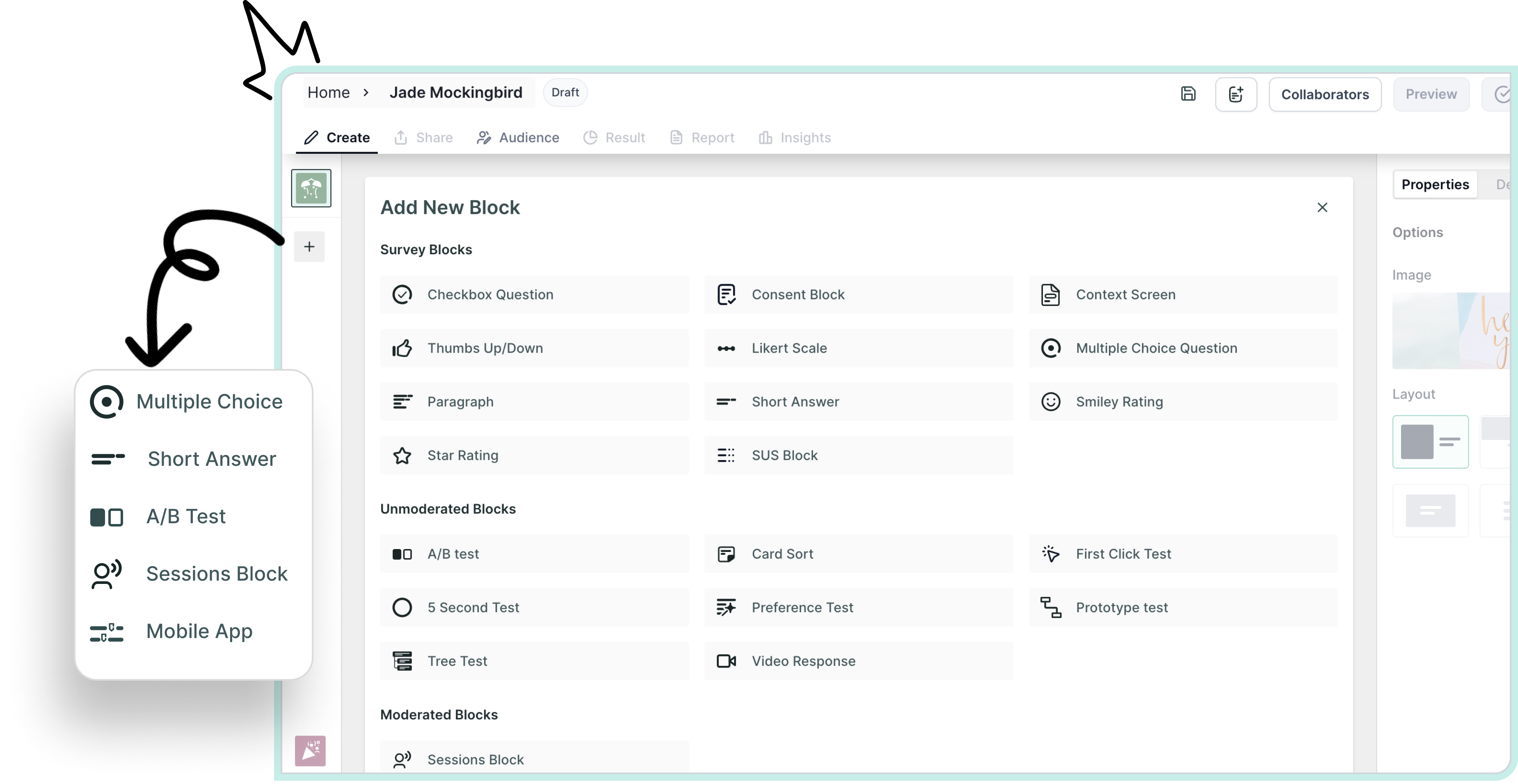Click the plus button to add block
The image size is (1518, 784).
309,247
